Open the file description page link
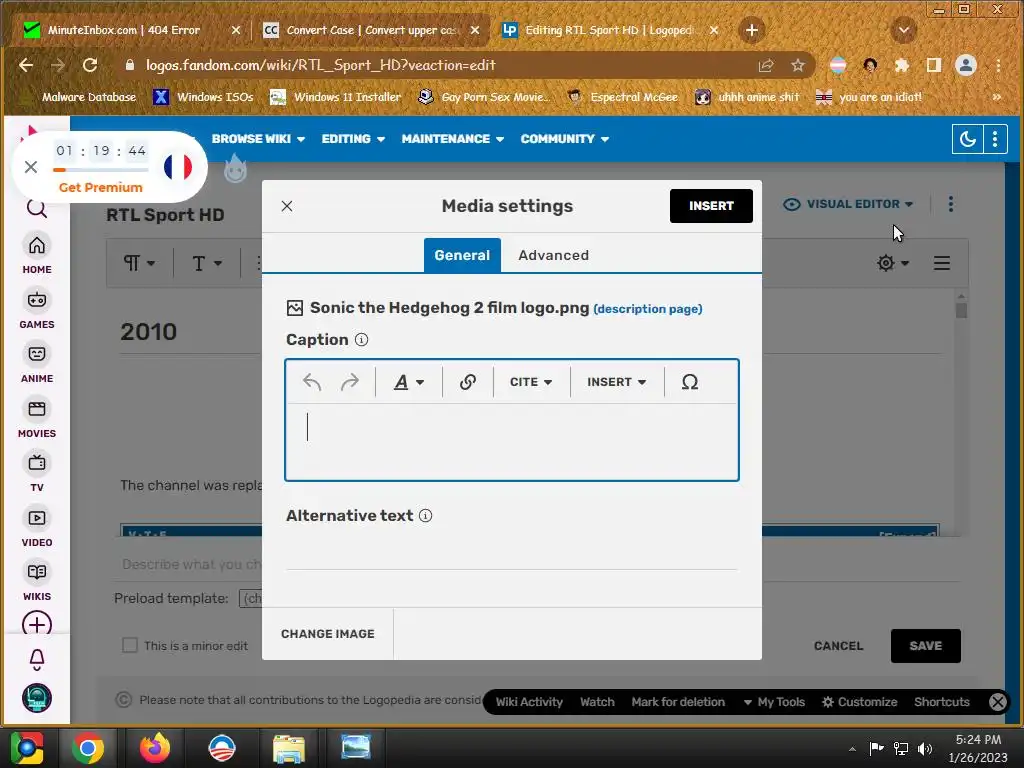 tap(648, 309)
